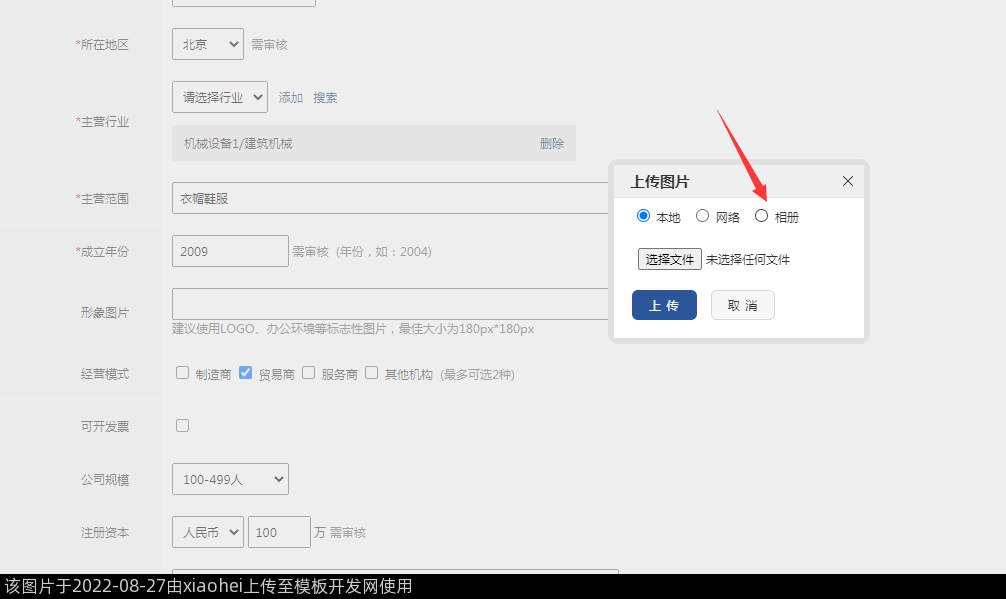This screenshot has height=599, width=1006.
Task: Expand the 请选择行业 dropdown
Action: coord(219,97)
